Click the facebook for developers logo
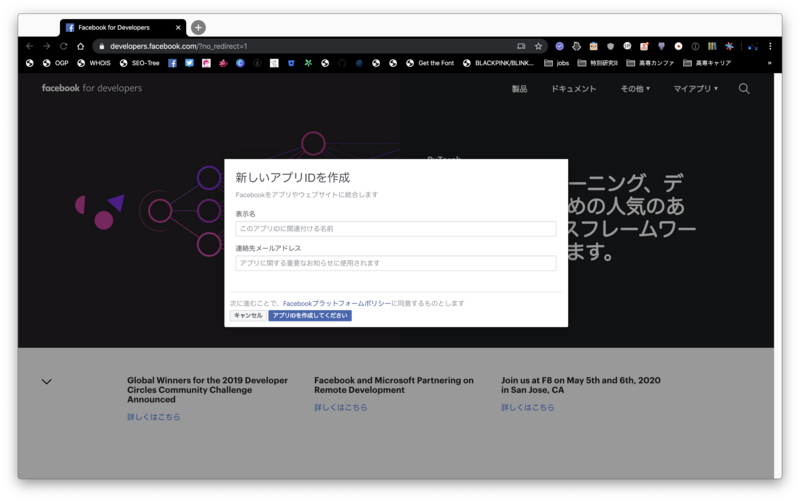Viewport: 800px width, 501px height. tap(92, 88)
